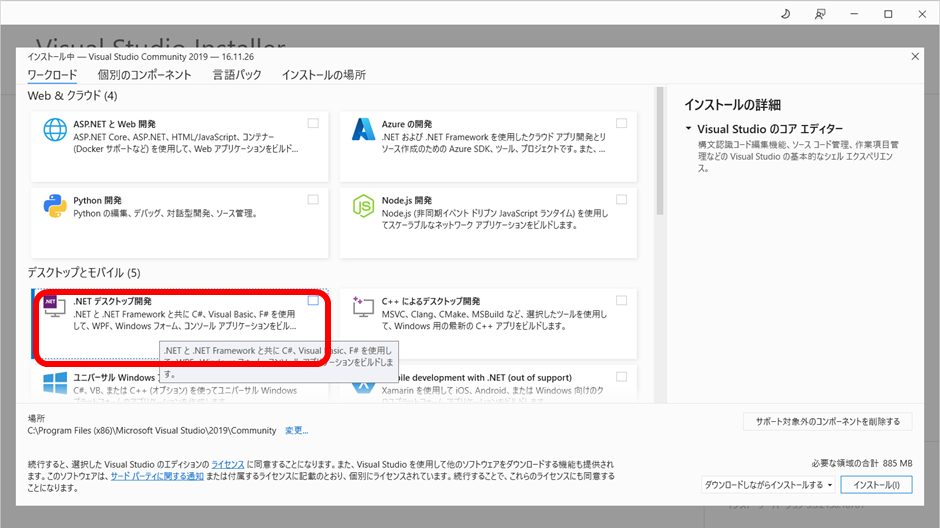Click the 変更... location link
Screen dimensions: 940x528
[x=296, y=431]
